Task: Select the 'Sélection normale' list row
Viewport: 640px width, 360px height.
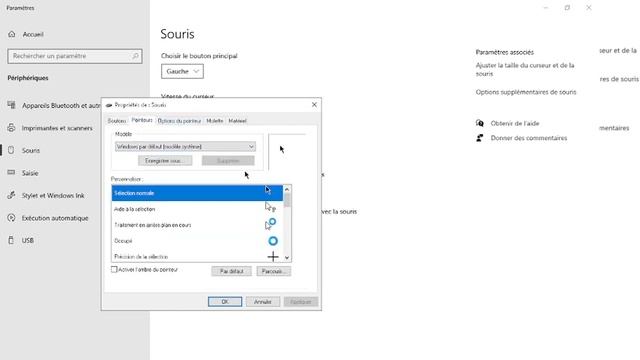Action: click(197, 193)
